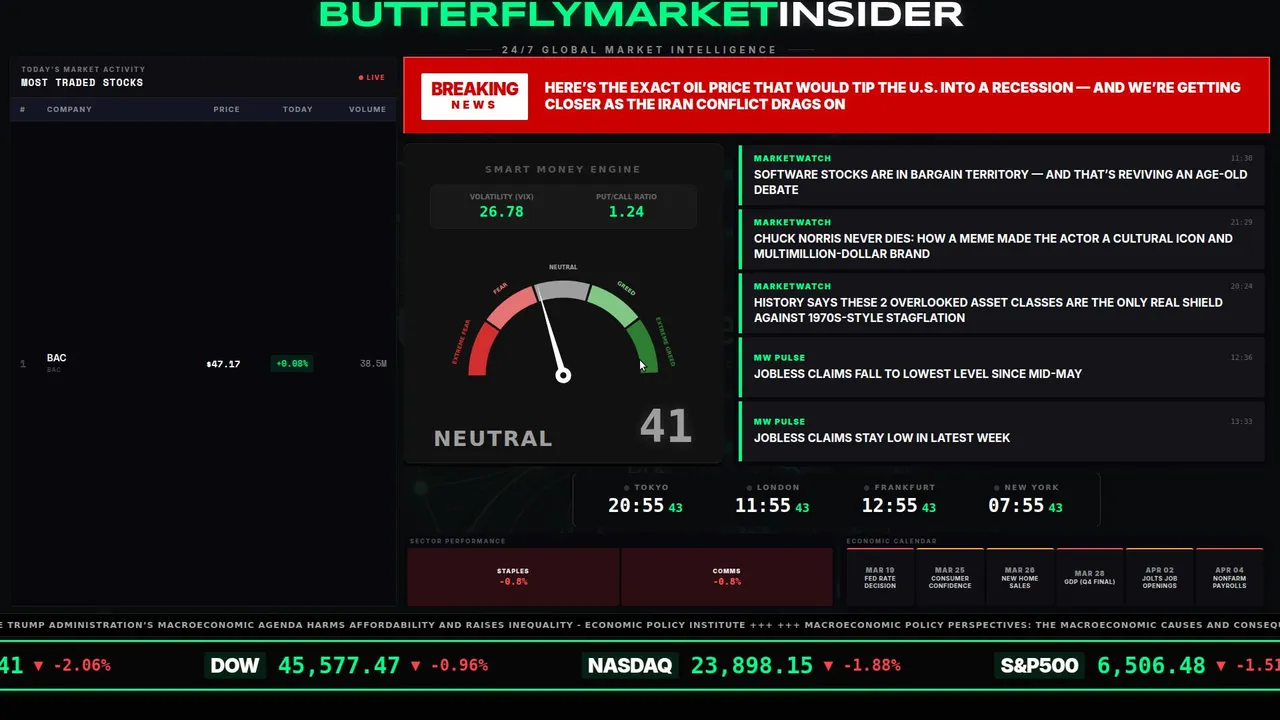Click the Frankfurt clock time 12:55
Screen dimensions: 1280x720
click(890, 506)
